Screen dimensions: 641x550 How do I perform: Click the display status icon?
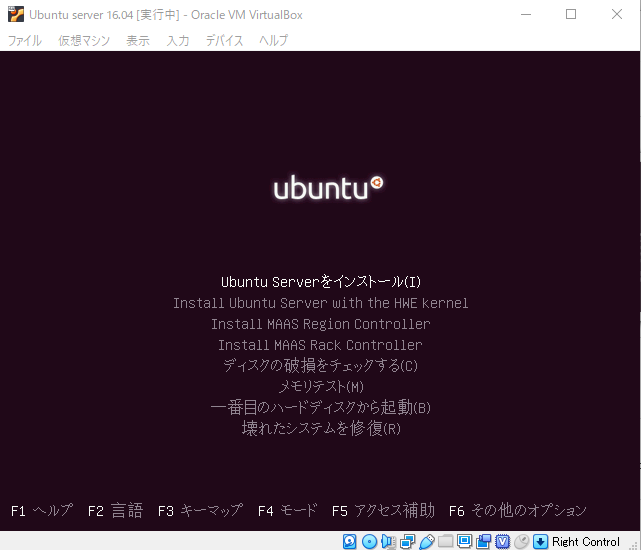[x=464, y=541]
